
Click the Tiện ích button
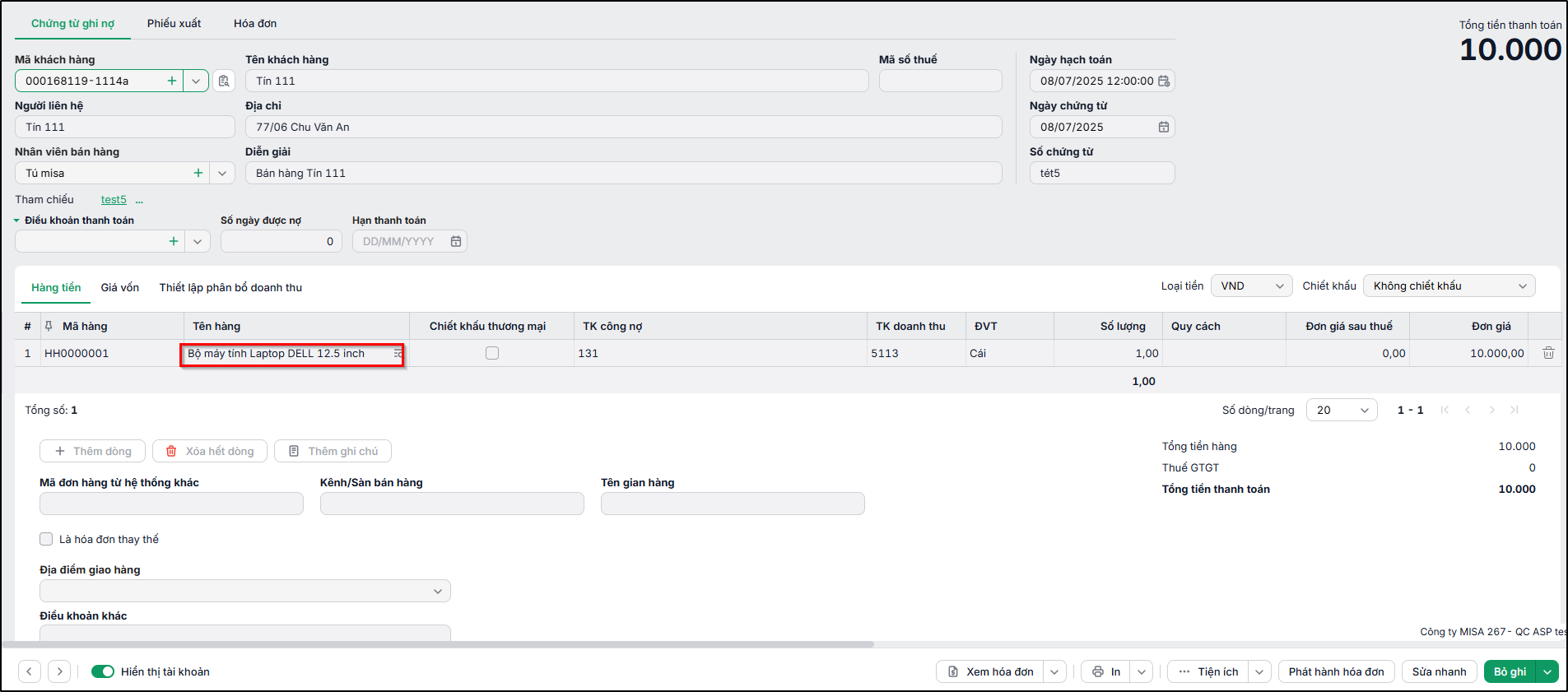tap(1208, 671)
